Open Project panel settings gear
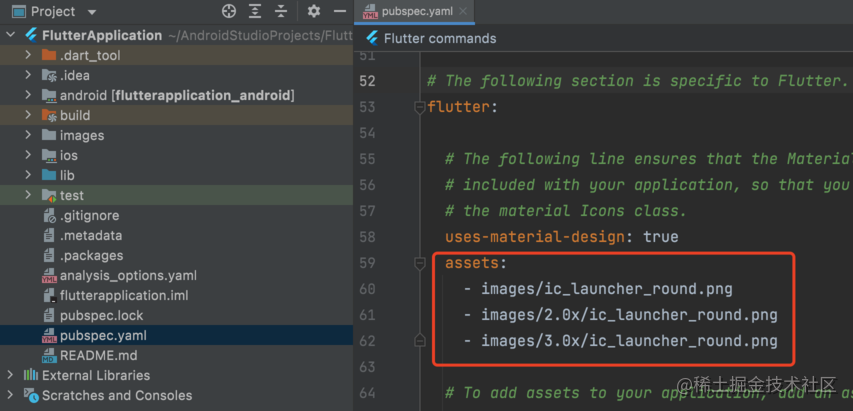 point(314,11)
